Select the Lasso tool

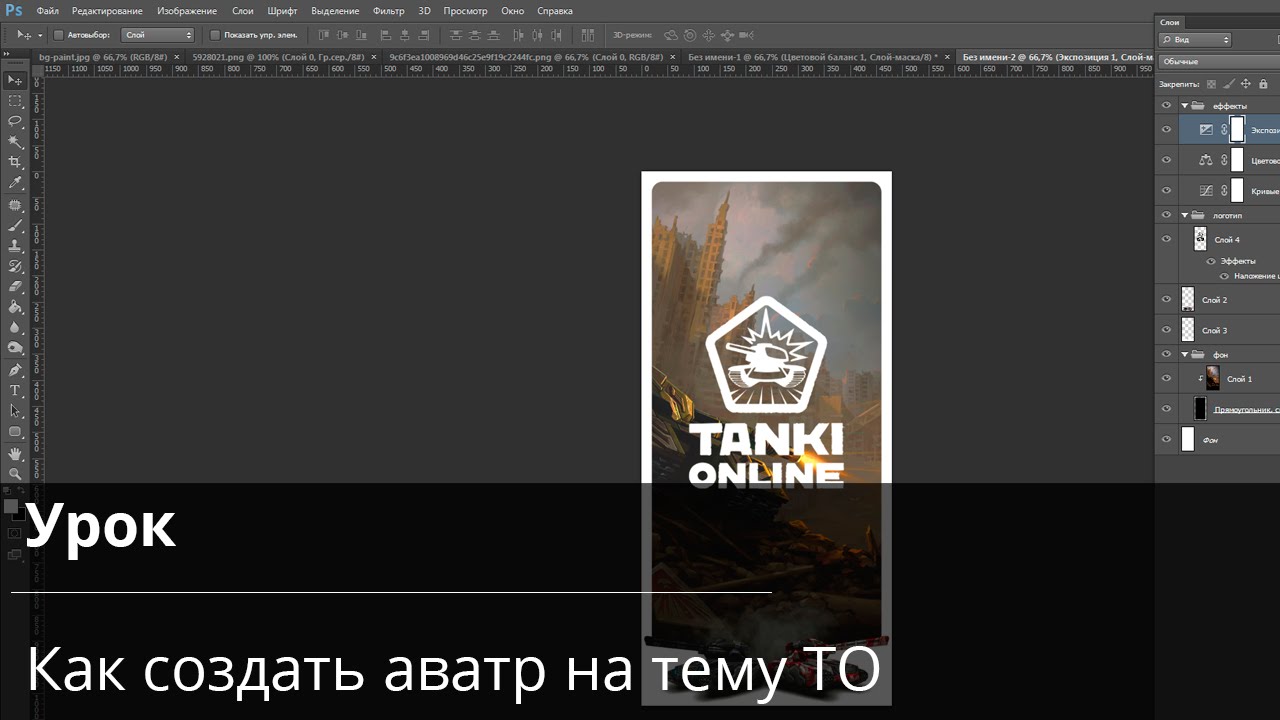pyautogui.click(x=15, y=121)
